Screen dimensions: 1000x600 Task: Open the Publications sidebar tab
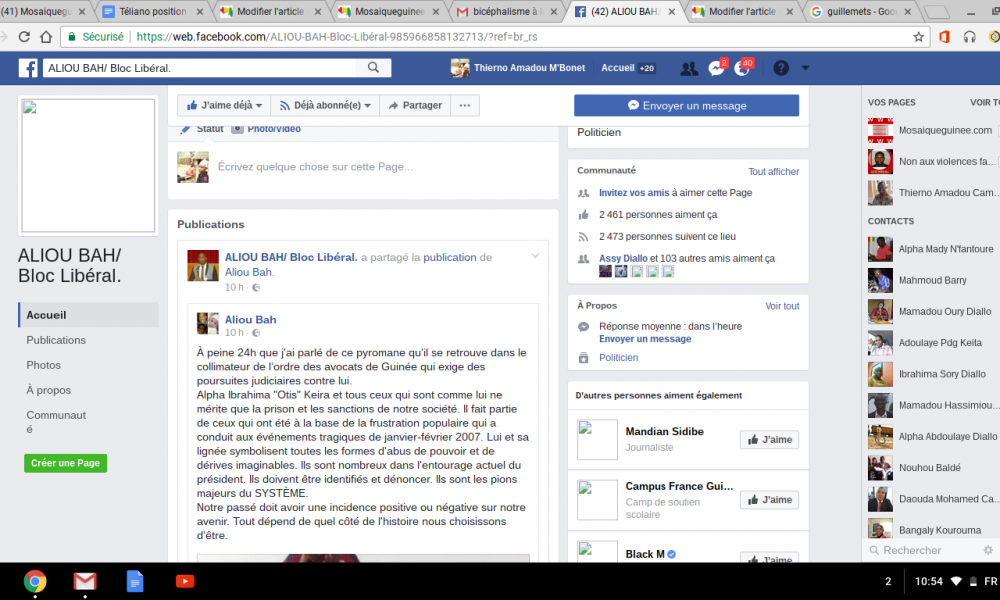(56, 340)
